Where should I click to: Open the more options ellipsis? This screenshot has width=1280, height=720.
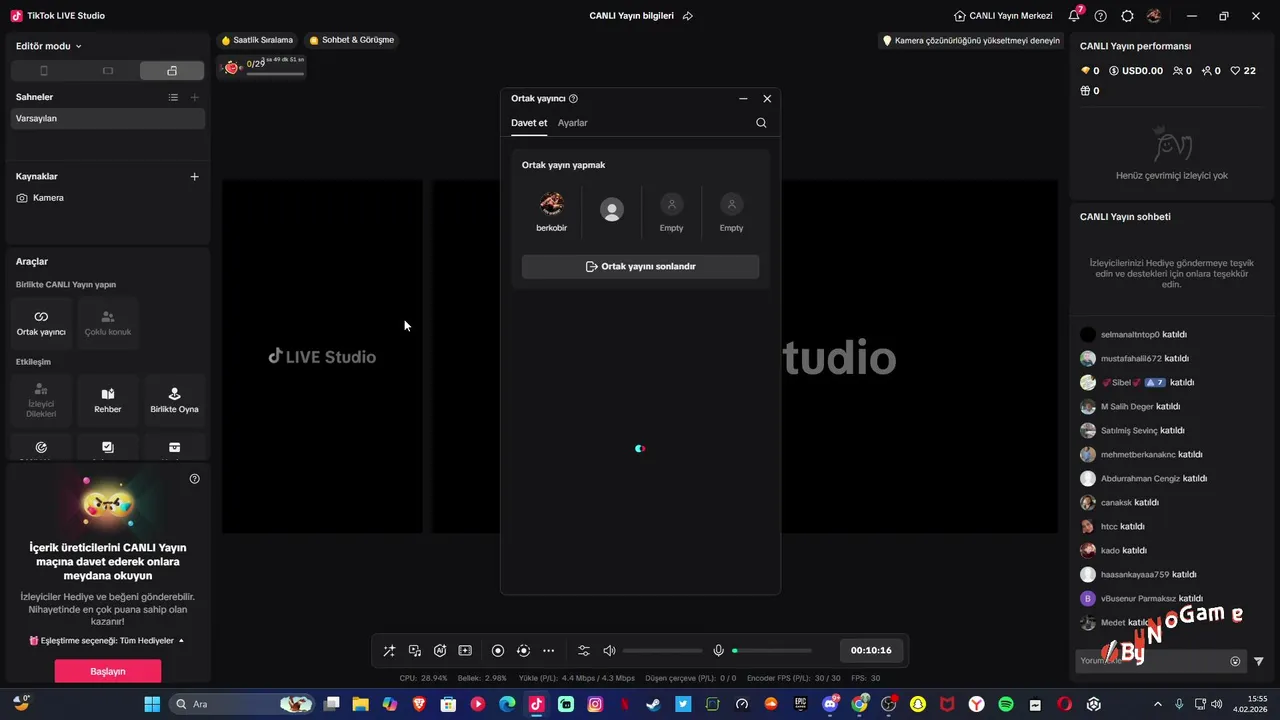[x=548, y=651]
